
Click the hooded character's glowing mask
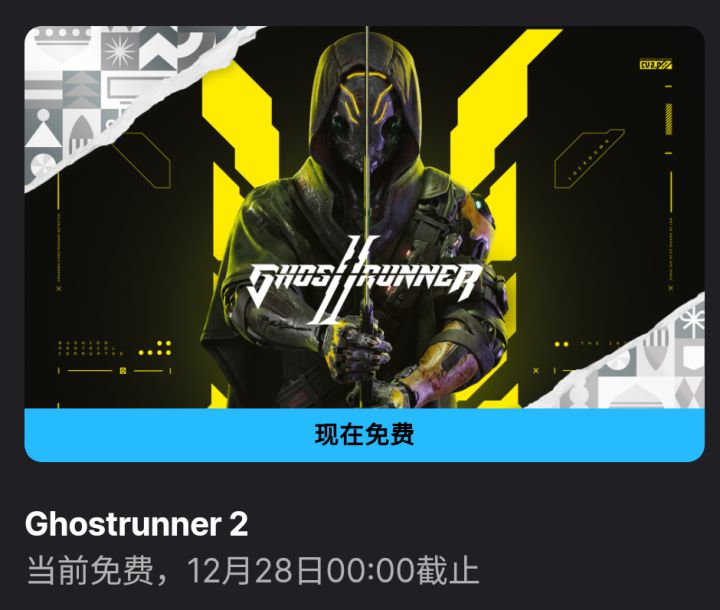[x=366, y=122]
